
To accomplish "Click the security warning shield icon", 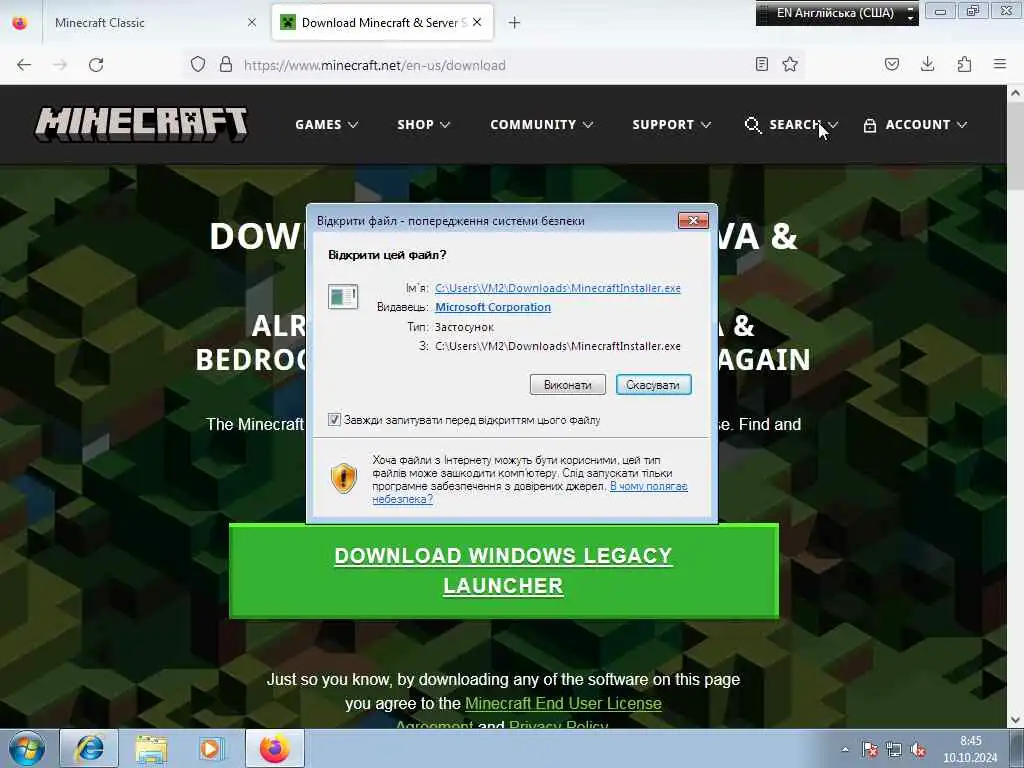I will tap(344, 479).
